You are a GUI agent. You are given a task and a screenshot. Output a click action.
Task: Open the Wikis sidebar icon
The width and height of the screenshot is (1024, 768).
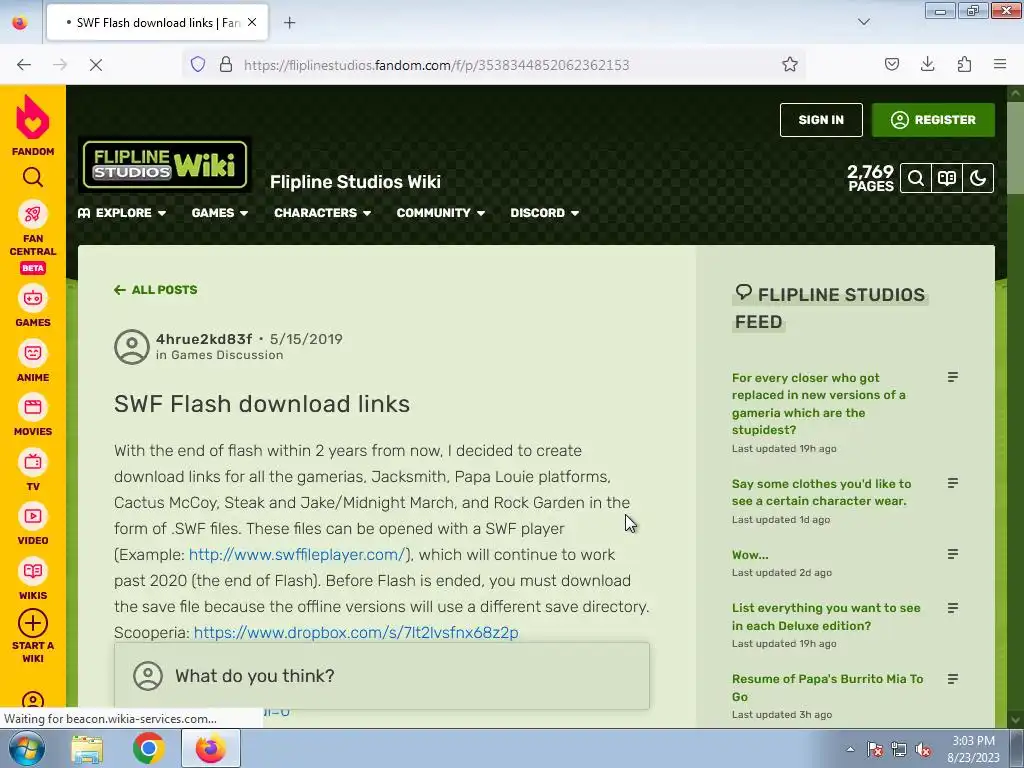click(33, 571)
